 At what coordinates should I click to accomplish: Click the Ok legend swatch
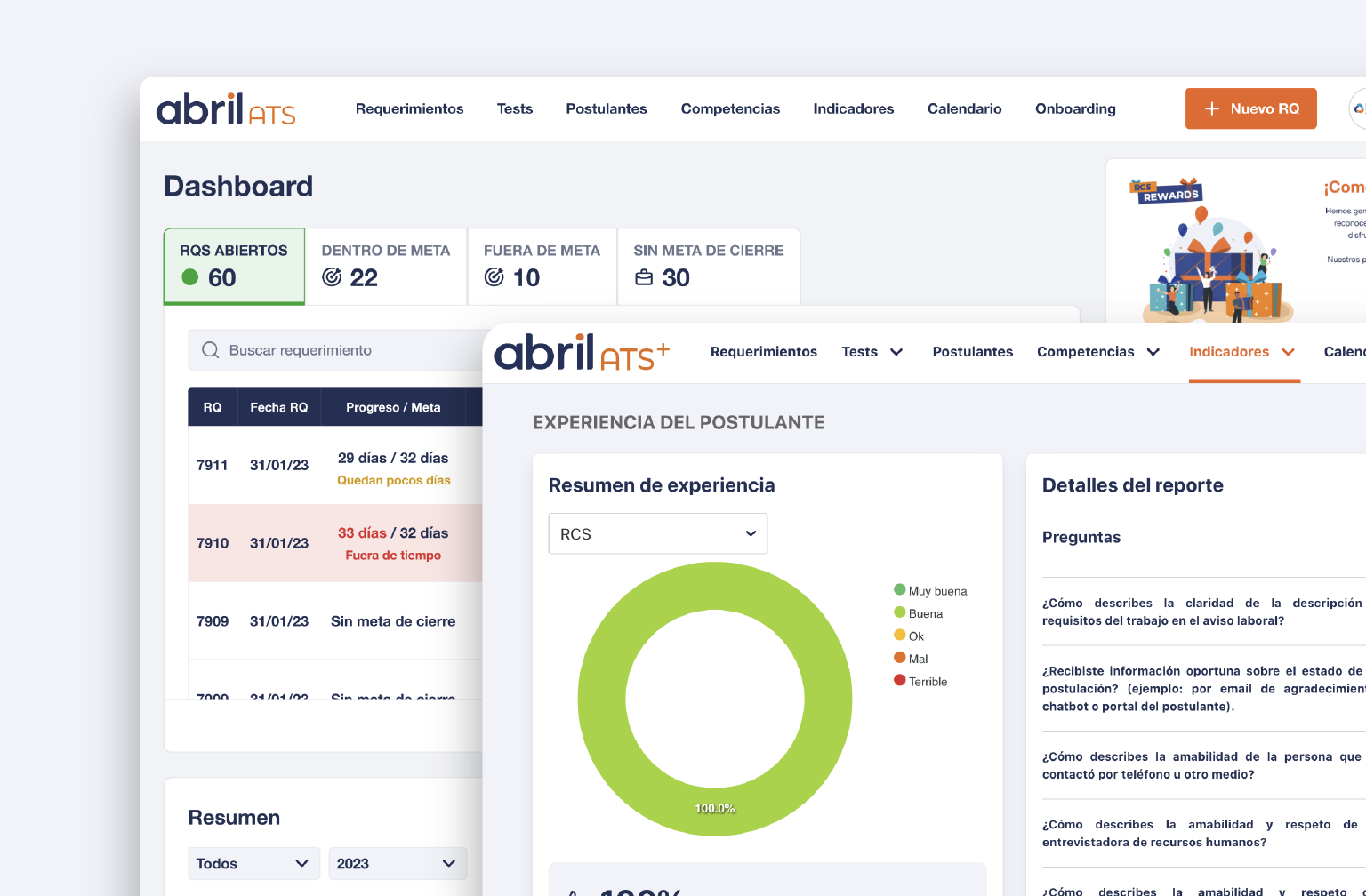point(900,635)
